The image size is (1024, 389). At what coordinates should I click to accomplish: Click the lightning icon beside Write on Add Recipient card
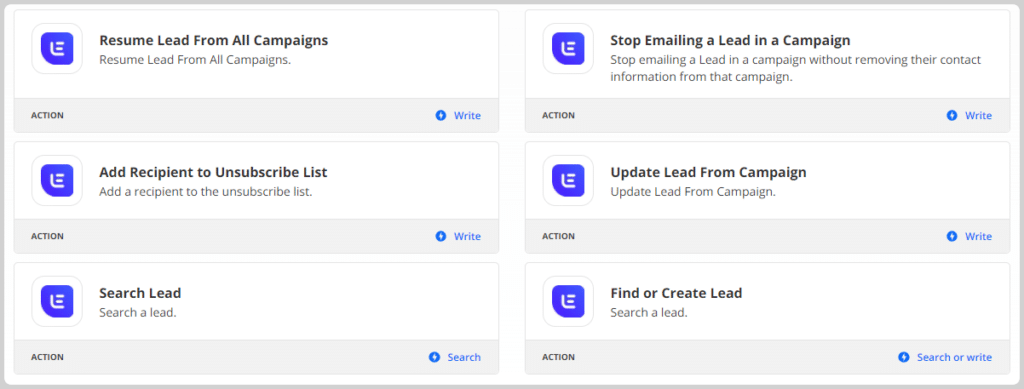tap(441, 236)
